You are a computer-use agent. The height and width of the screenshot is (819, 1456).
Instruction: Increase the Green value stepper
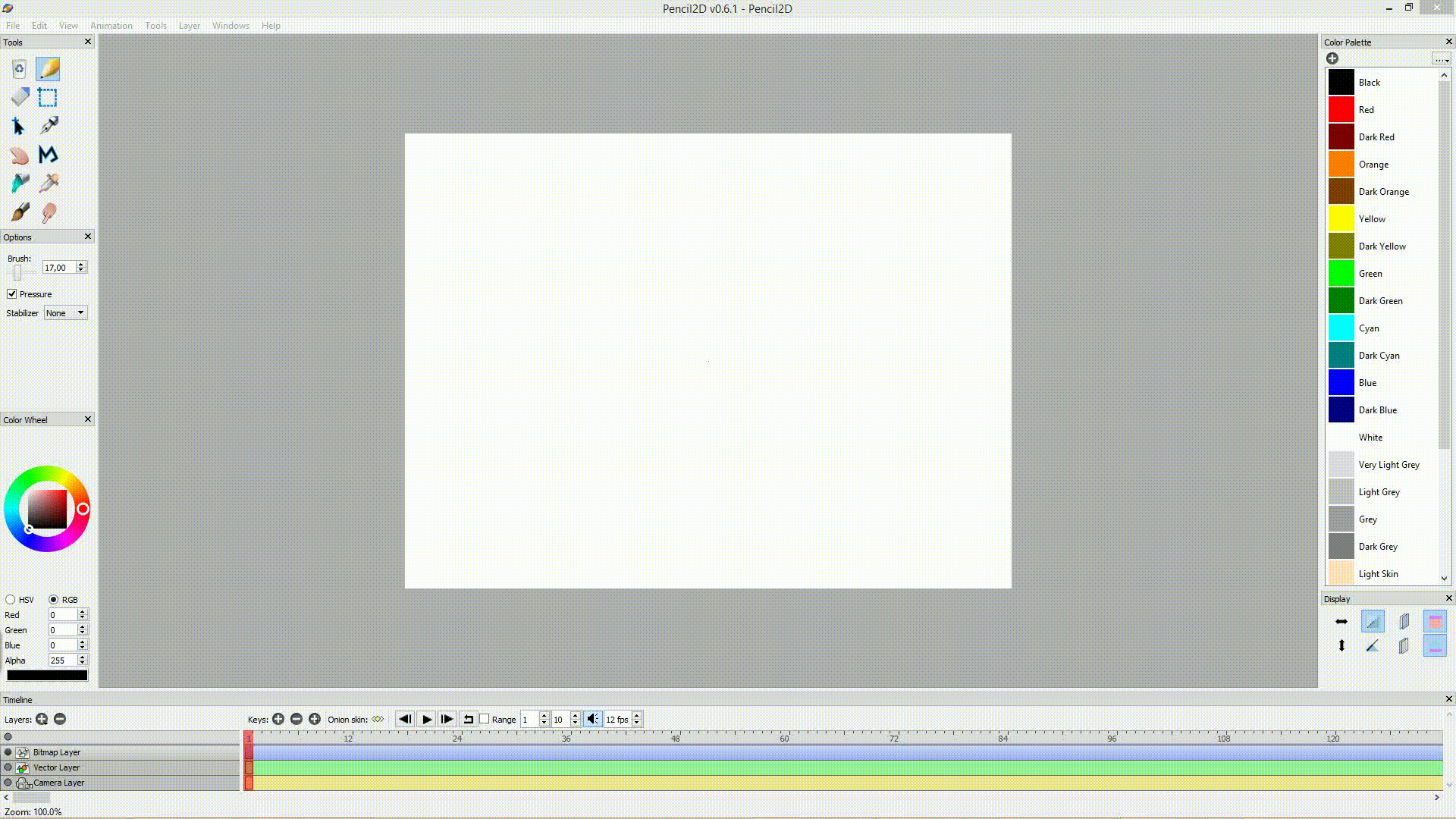tap(83, 627)
